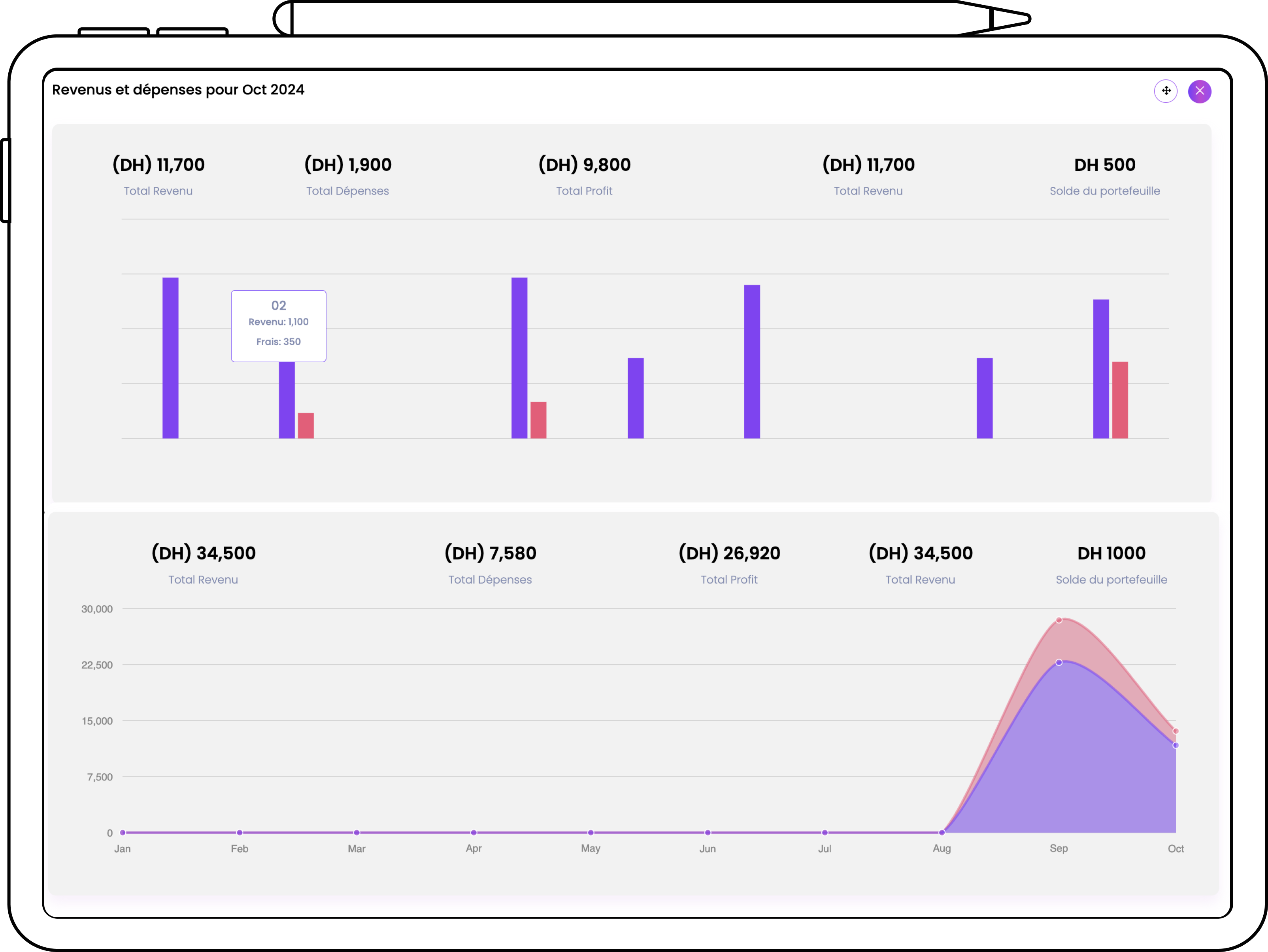The width and height of the screenshot is (1268, 952).
Task: Click the Sep pink data point on peak
Action: 1059,620
